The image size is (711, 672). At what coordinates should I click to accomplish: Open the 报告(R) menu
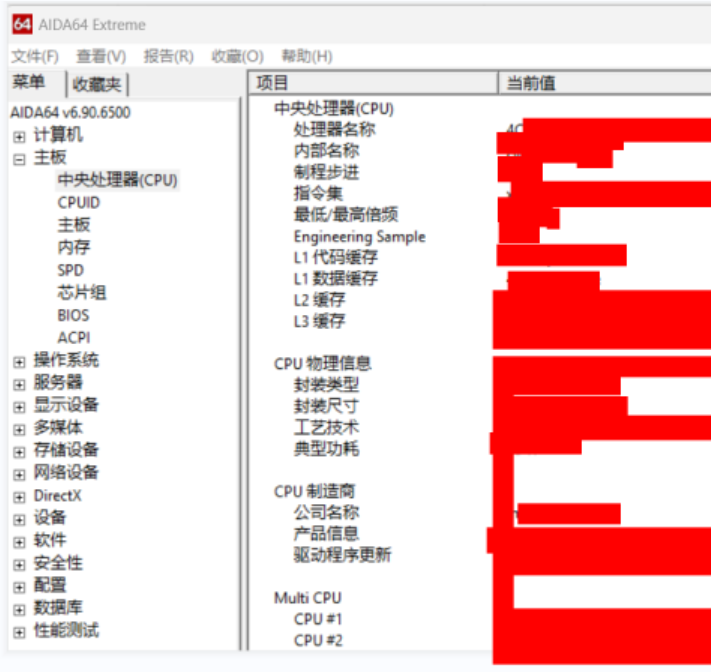pos(169,56)
